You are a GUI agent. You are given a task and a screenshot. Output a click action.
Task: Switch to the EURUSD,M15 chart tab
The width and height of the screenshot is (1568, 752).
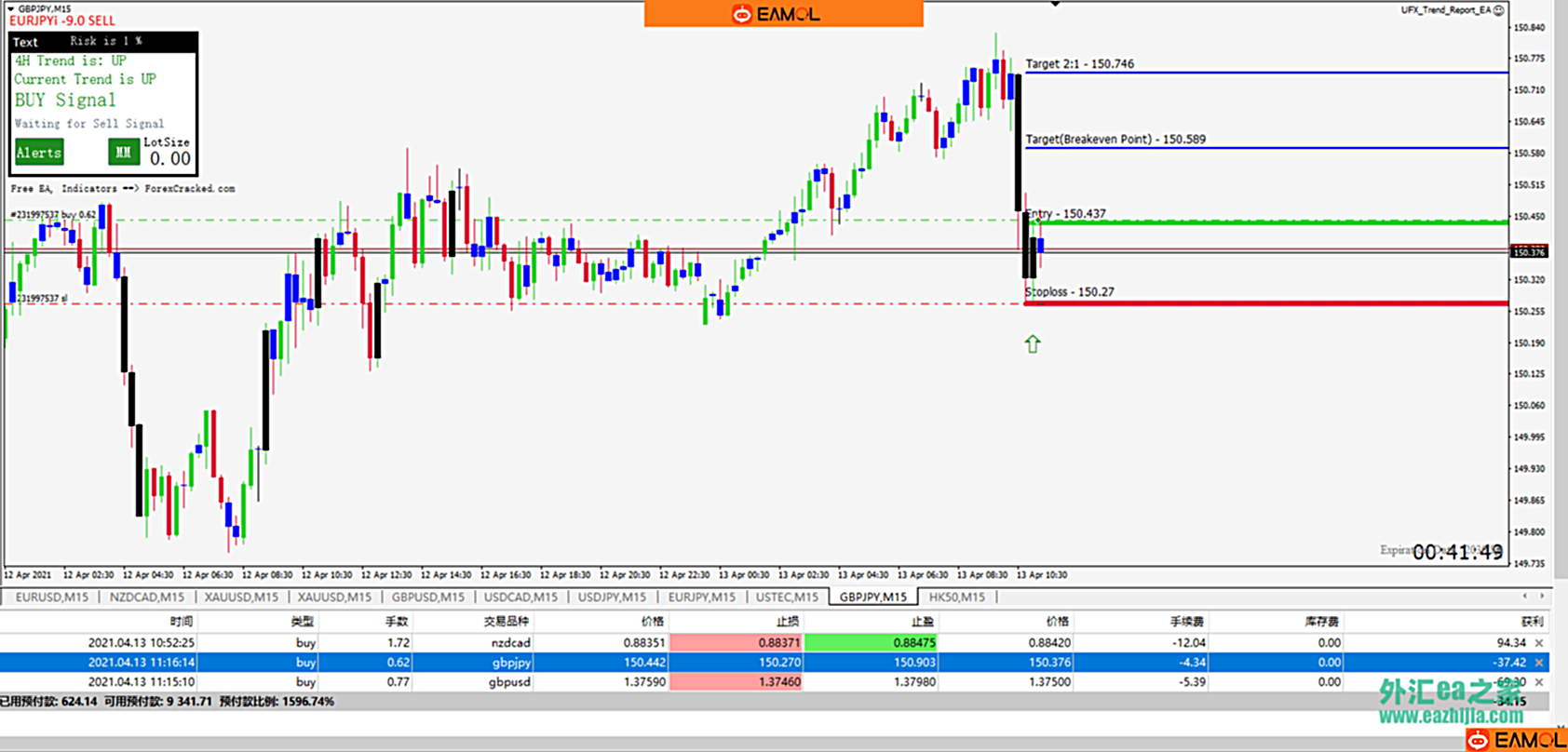click(52, 598)
